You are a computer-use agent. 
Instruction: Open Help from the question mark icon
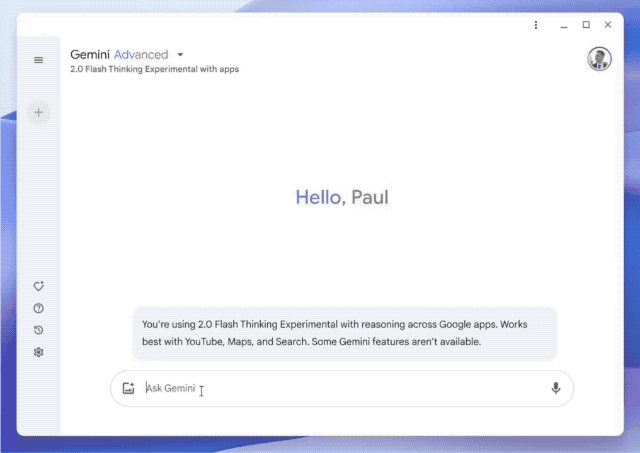39,308
